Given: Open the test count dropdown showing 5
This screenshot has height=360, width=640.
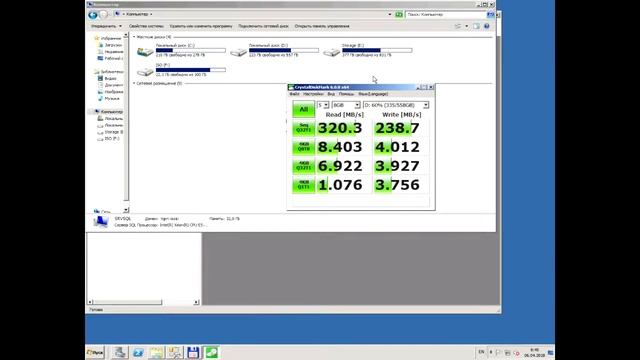Looking at the screenshot, I should 323,105.
